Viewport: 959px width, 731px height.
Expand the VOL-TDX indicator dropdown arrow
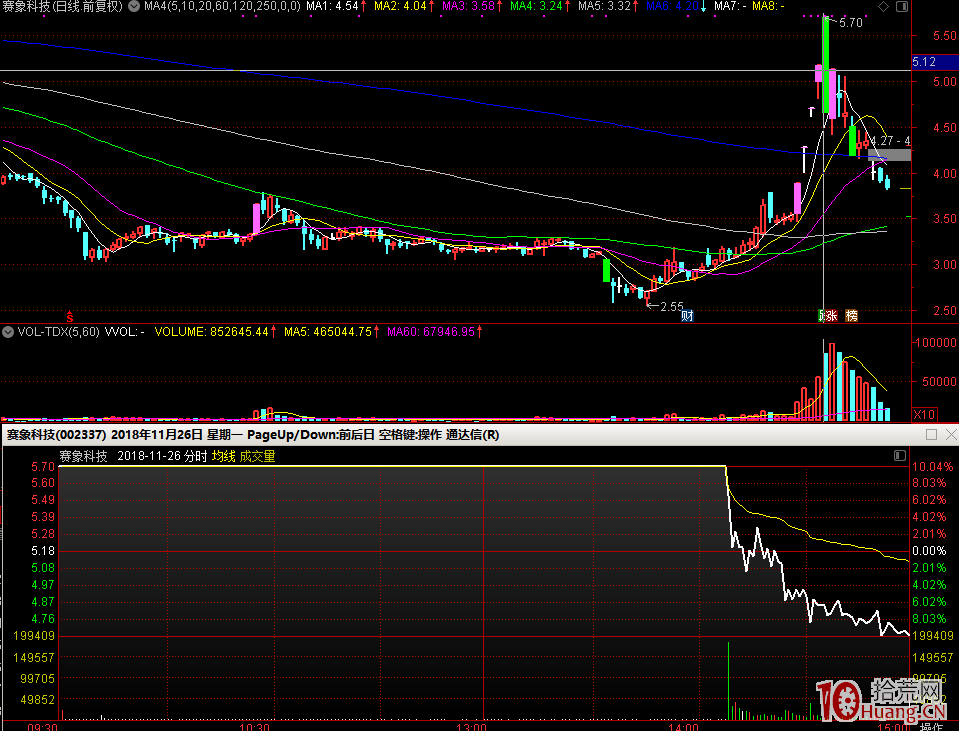(9, 331)
